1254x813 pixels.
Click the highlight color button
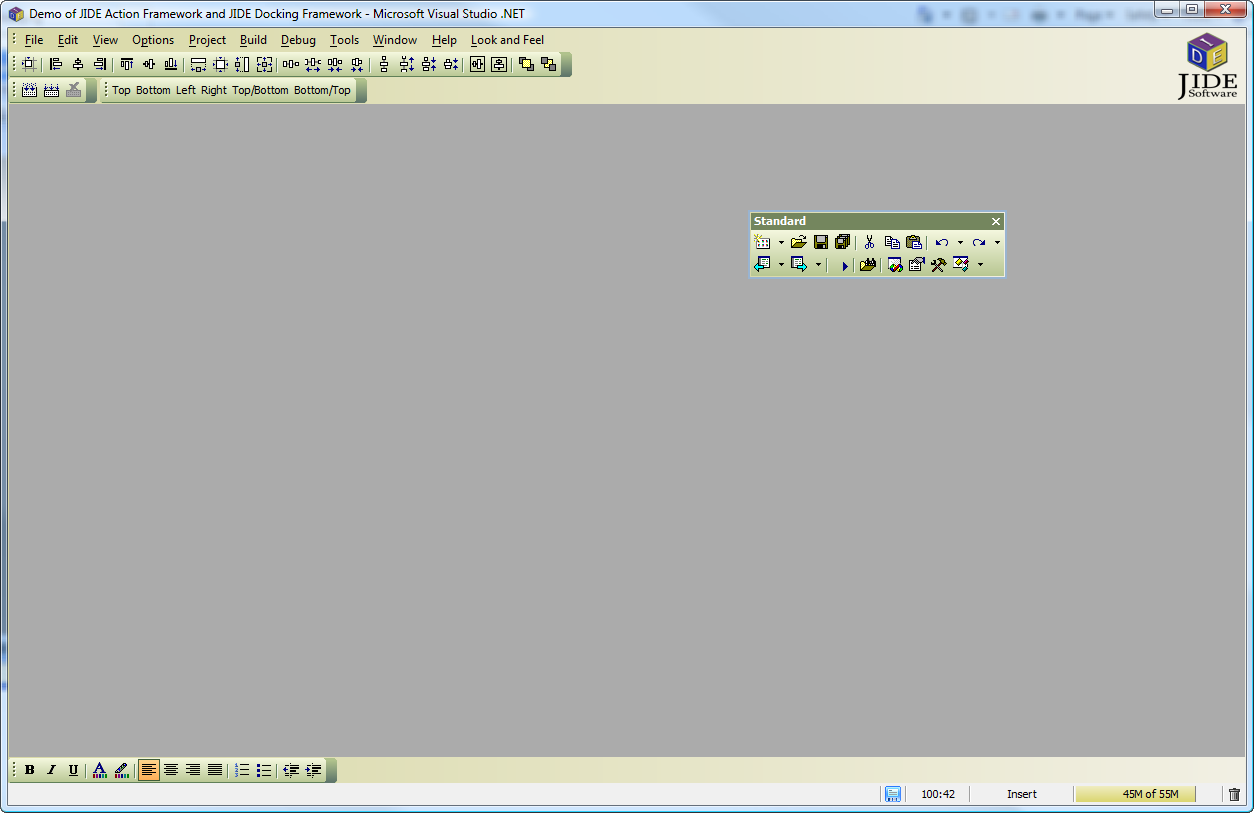122,770
